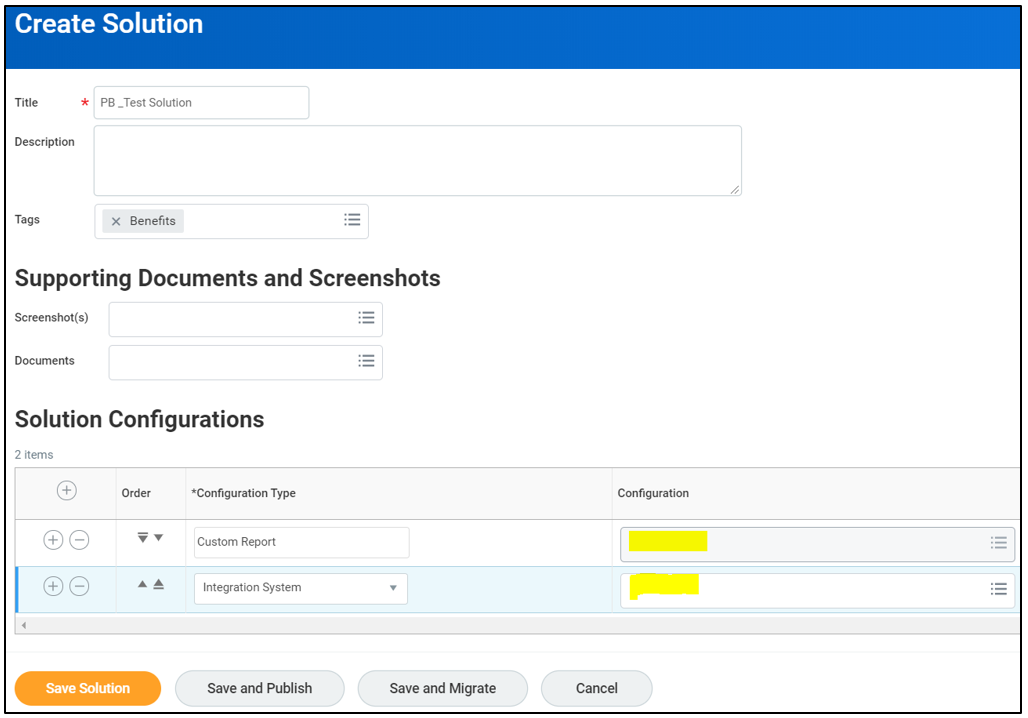
Task: Cancel creating the solution
Action: click(596, 688)
